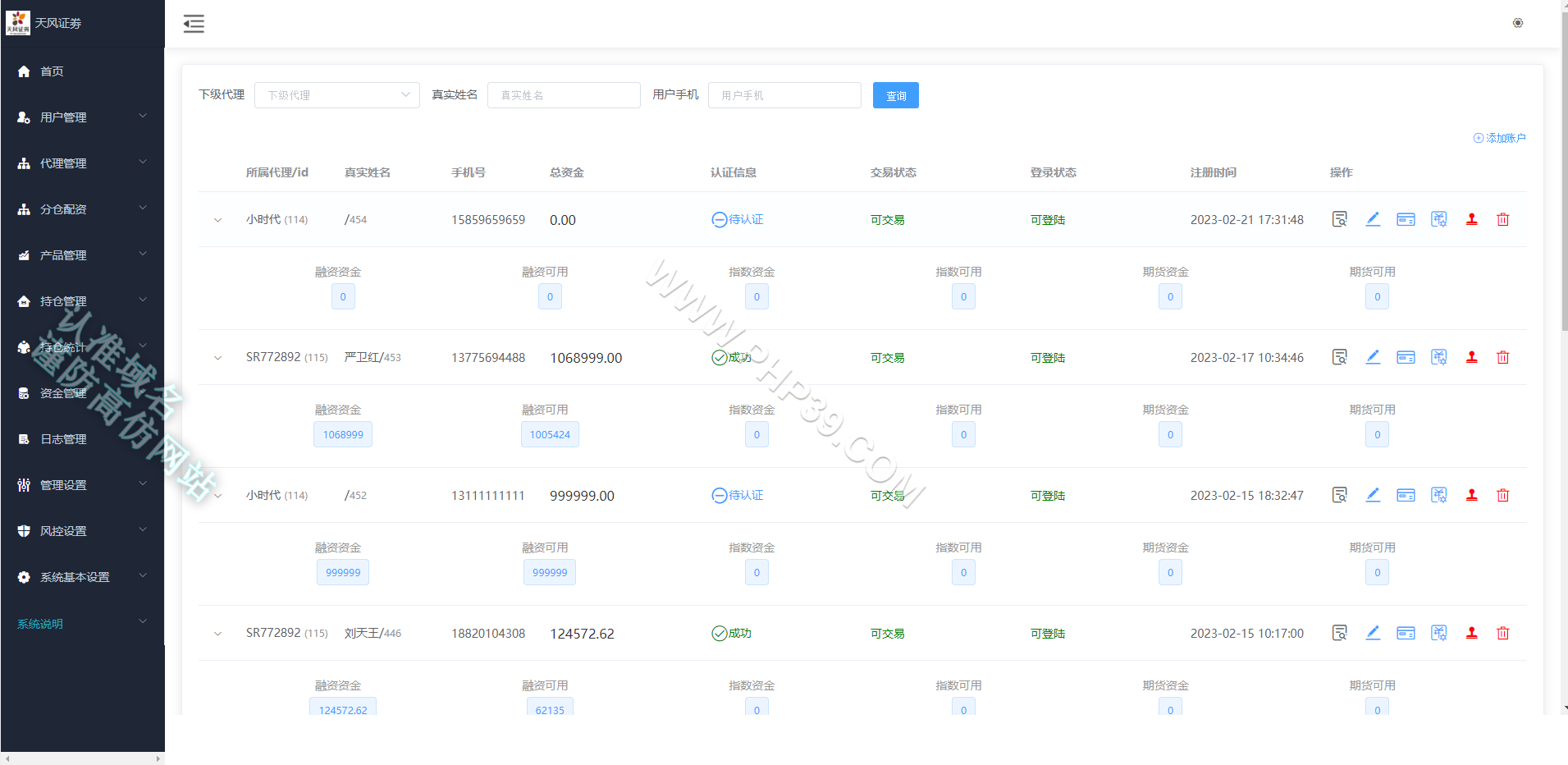Delete user /452 with trash icon
This screenshot has height=765, width=1568.
pyautogui.click(x=1503, y=495)
